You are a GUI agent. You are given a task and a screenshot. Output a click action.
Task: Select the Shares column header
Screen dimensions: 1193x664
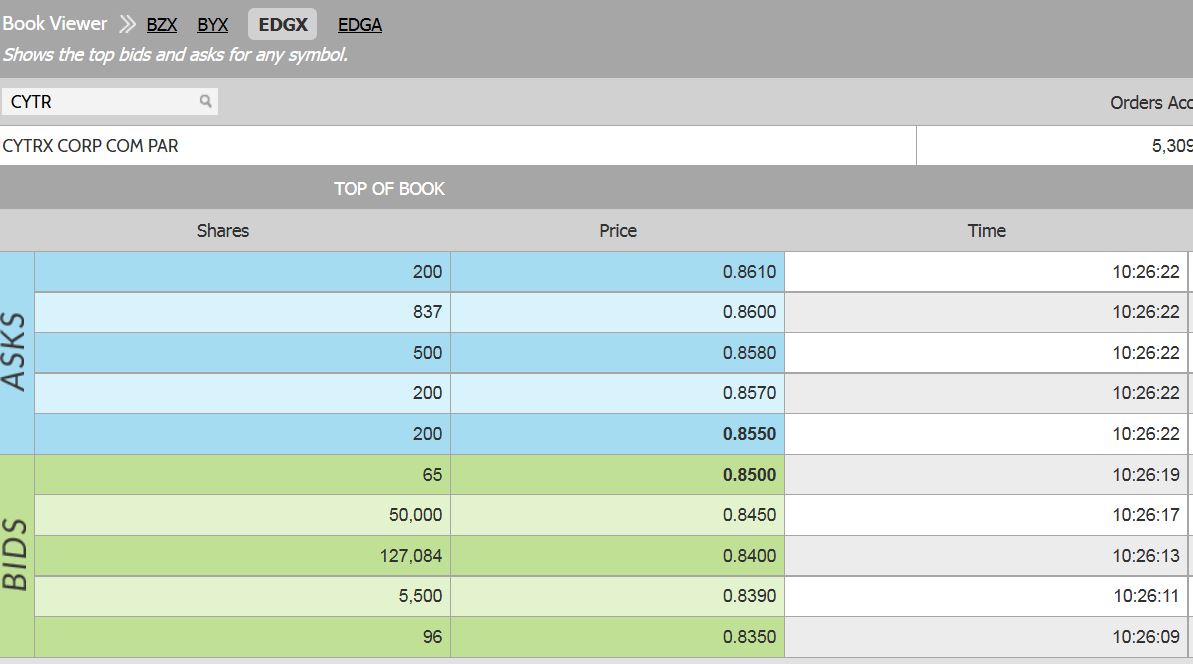(x=223, y=231)
